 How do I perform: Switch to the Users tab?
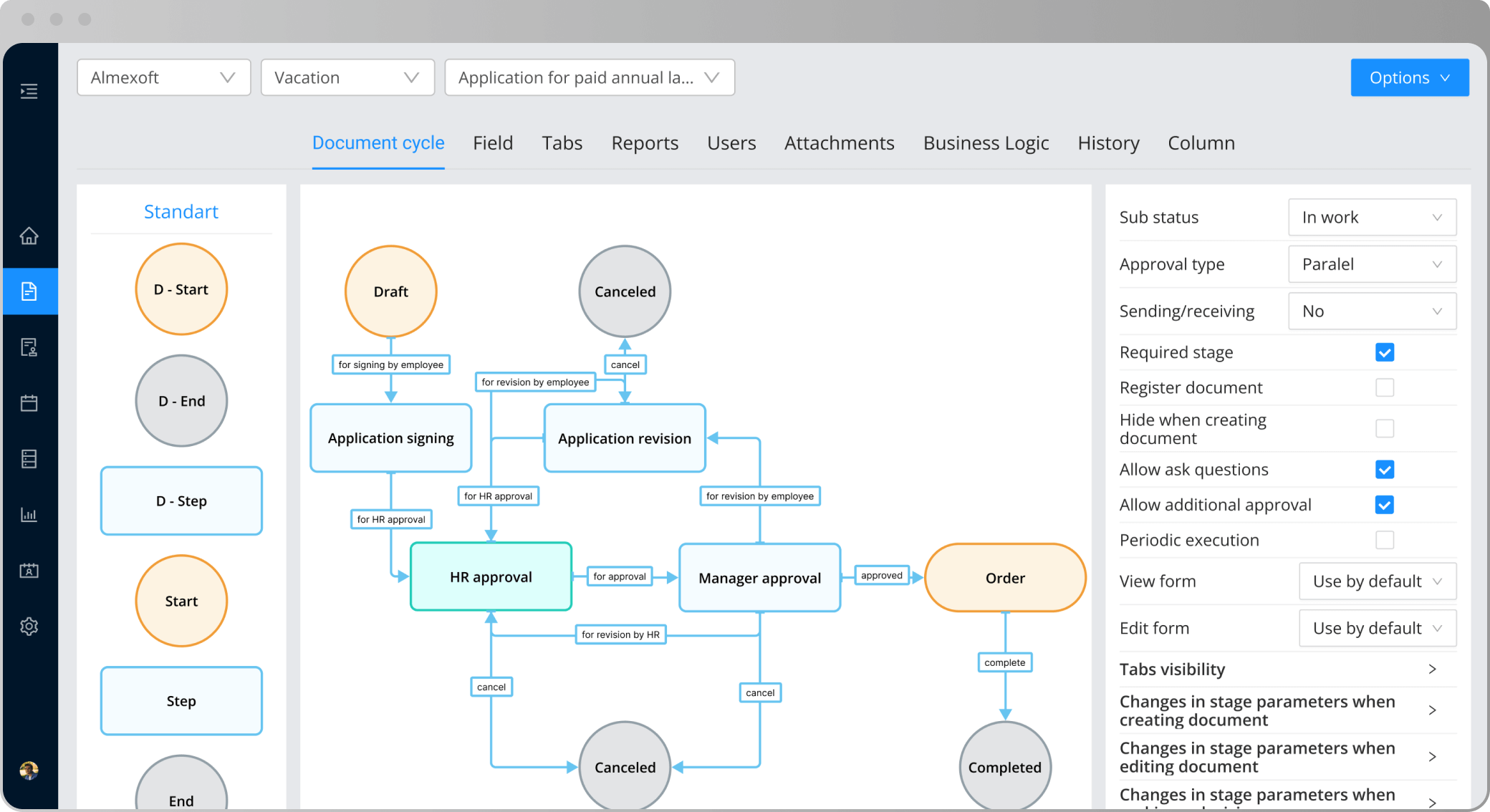(x=731, y=143)
